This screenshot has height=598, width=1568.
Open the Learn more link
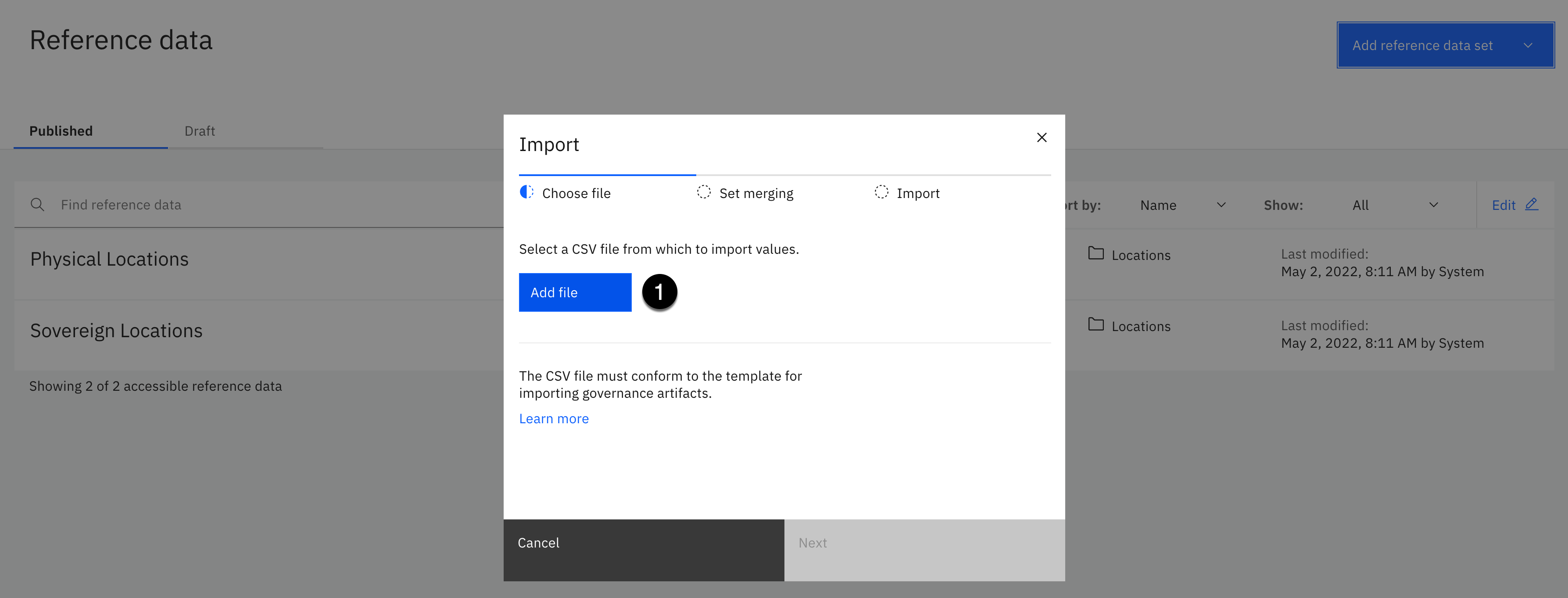(553, 419)
